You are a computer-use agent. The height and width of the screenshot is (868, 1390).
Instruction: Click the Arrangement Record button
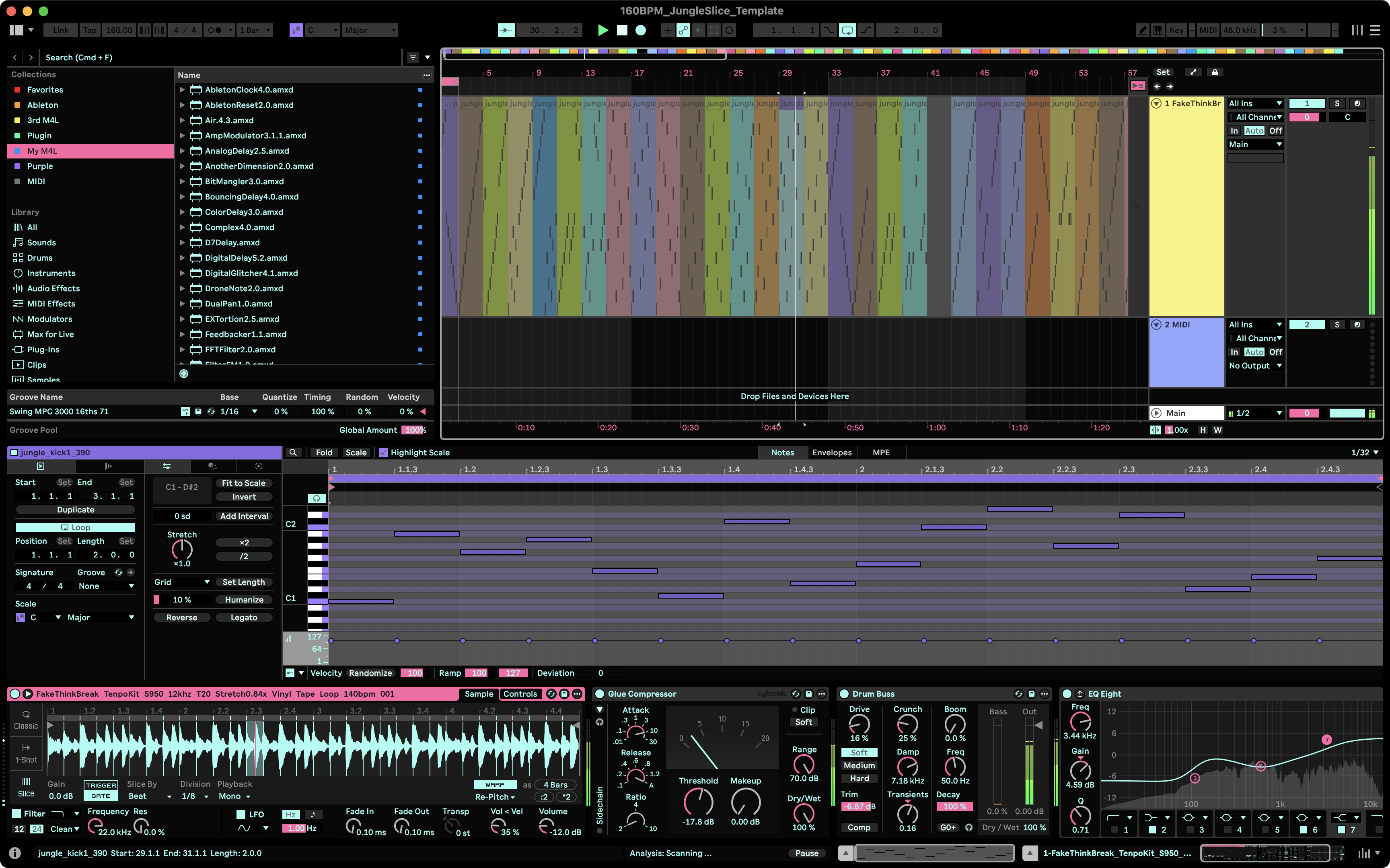(x=640, y=30)
